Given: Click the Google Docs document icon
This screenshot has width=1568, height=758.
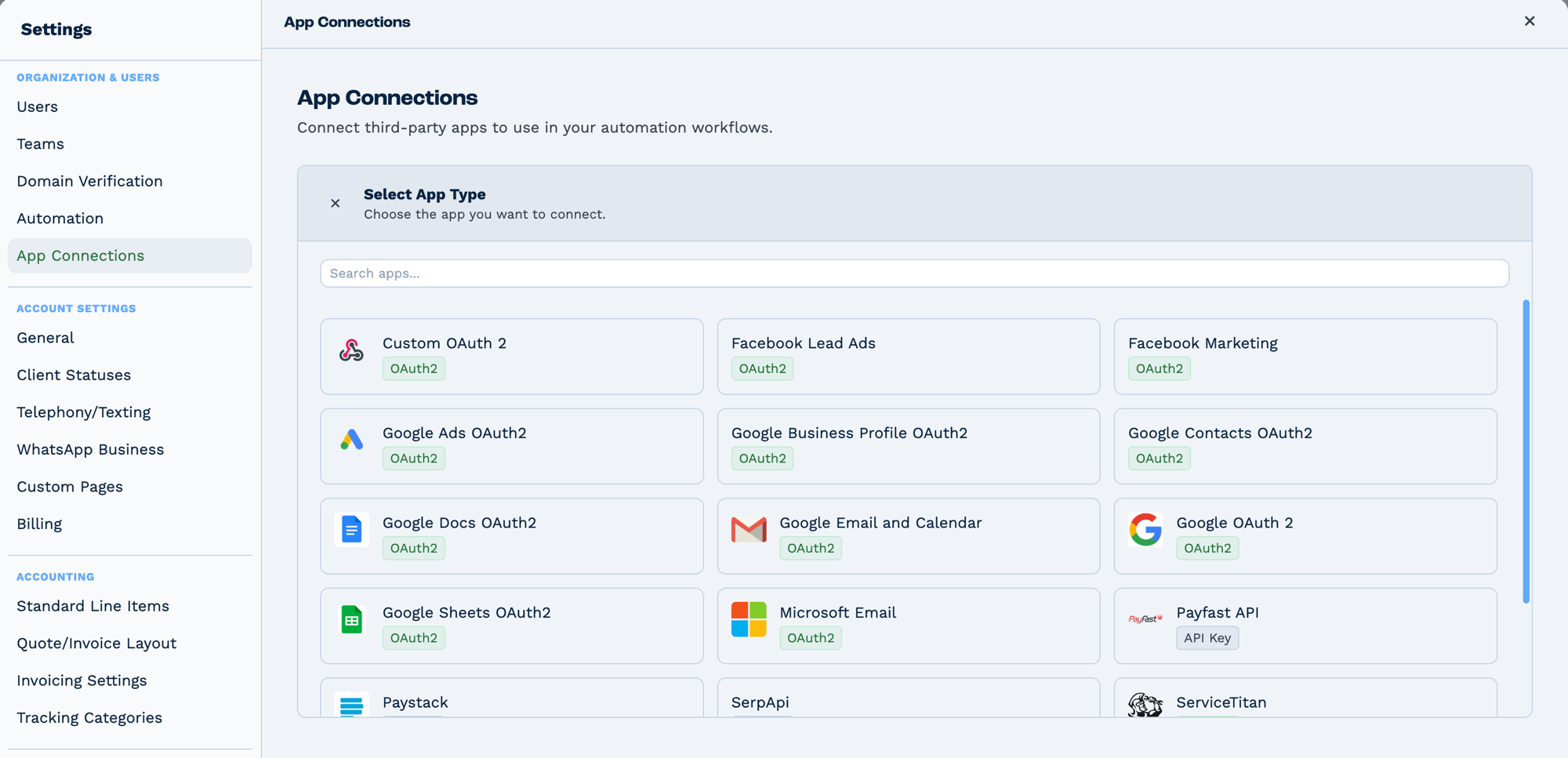Looking at the screenshot, I should (x=351, y=530).
